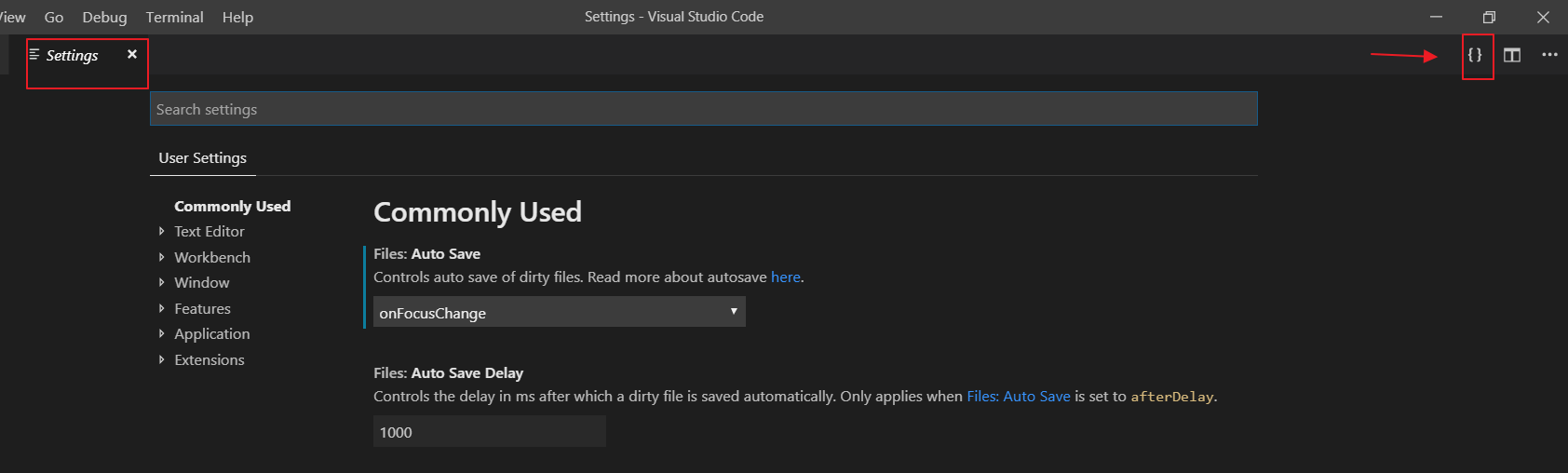Close the Settings tab
Screen dimensions: 1568x473
[132, 54]
